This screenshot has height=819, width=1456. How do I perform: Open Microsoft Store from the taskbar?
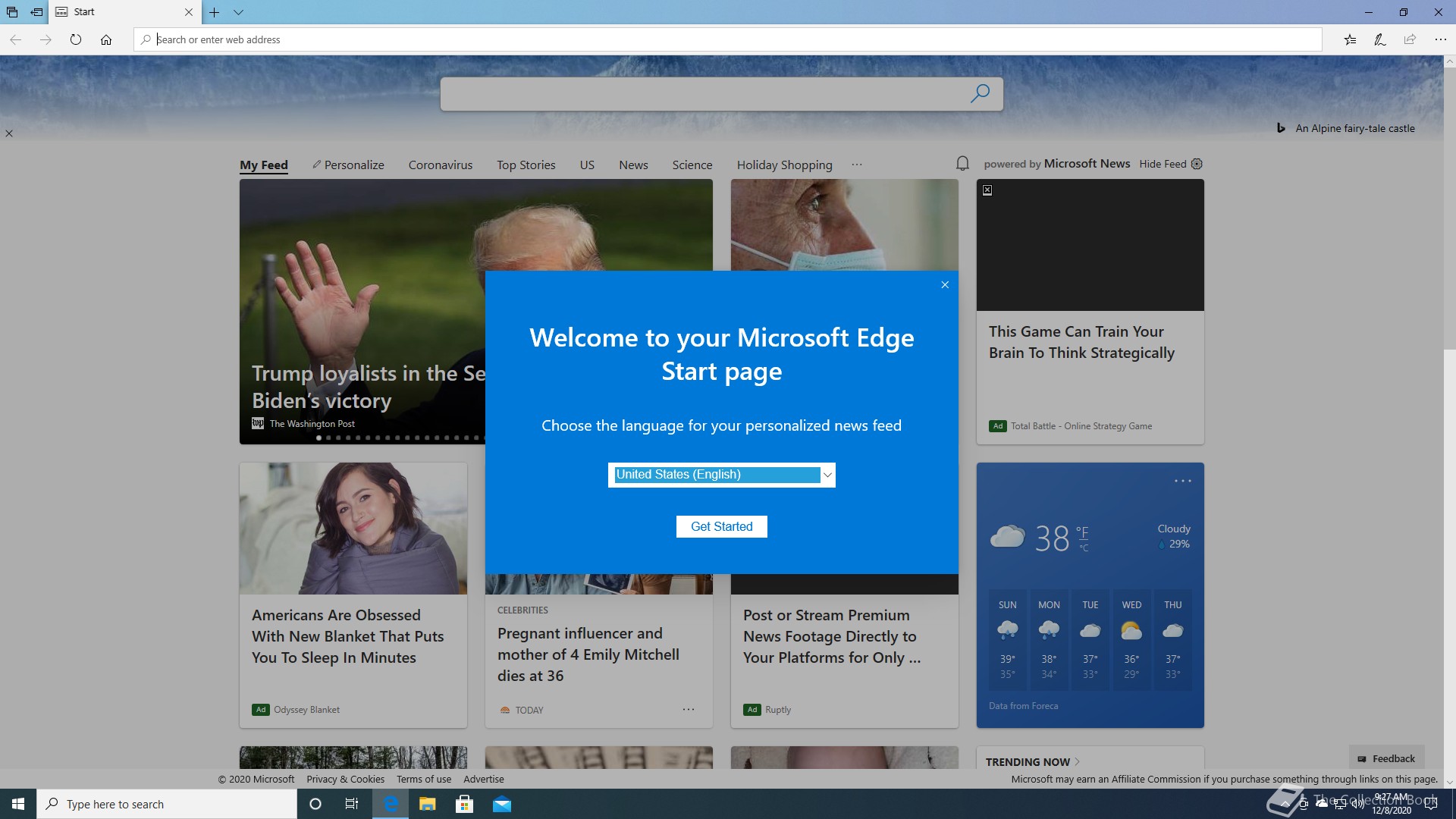tap(465, 804)
